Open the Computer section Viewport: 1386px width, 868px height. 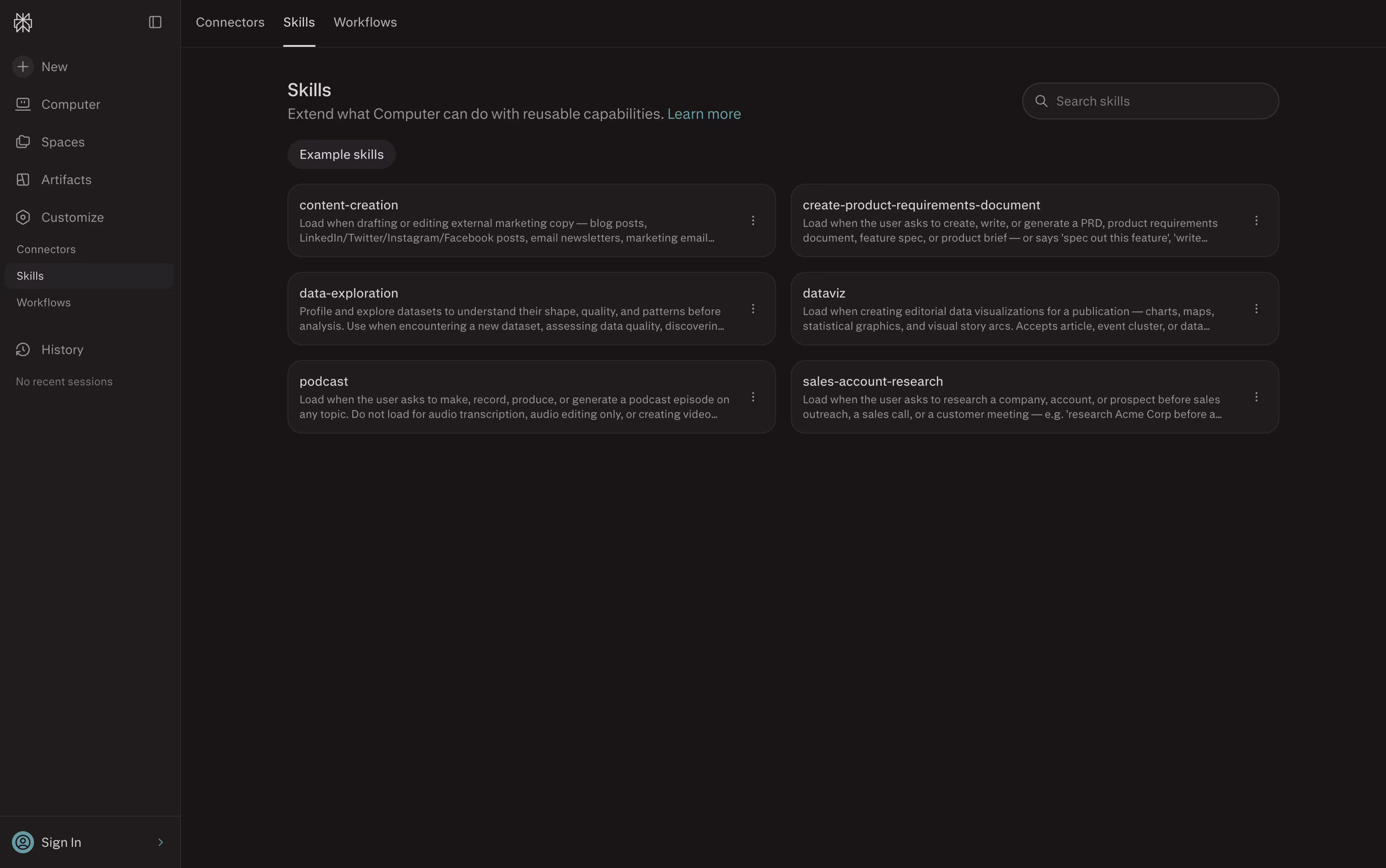71,105
